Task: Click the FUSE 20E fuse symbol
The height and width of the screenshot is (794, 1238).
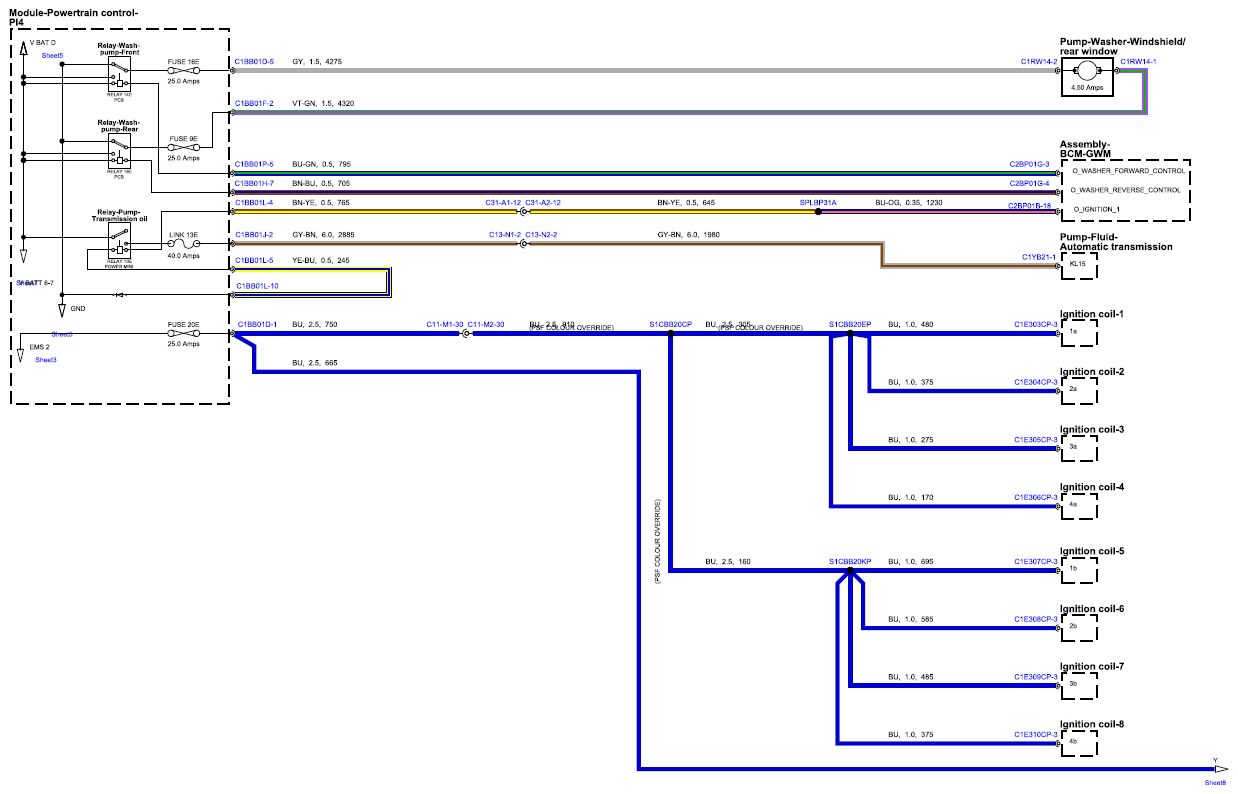Action: tap(183, 335)
